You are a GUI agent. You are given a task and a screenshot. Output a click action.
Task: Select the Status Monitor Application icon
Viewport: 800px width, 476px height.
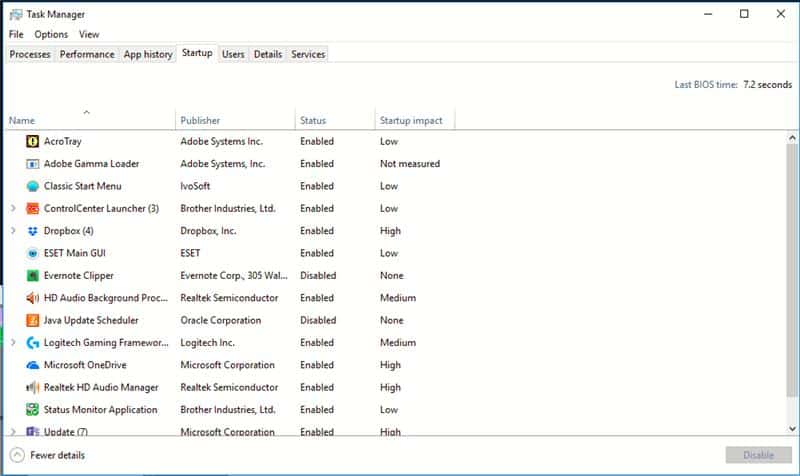pos(32,410)
